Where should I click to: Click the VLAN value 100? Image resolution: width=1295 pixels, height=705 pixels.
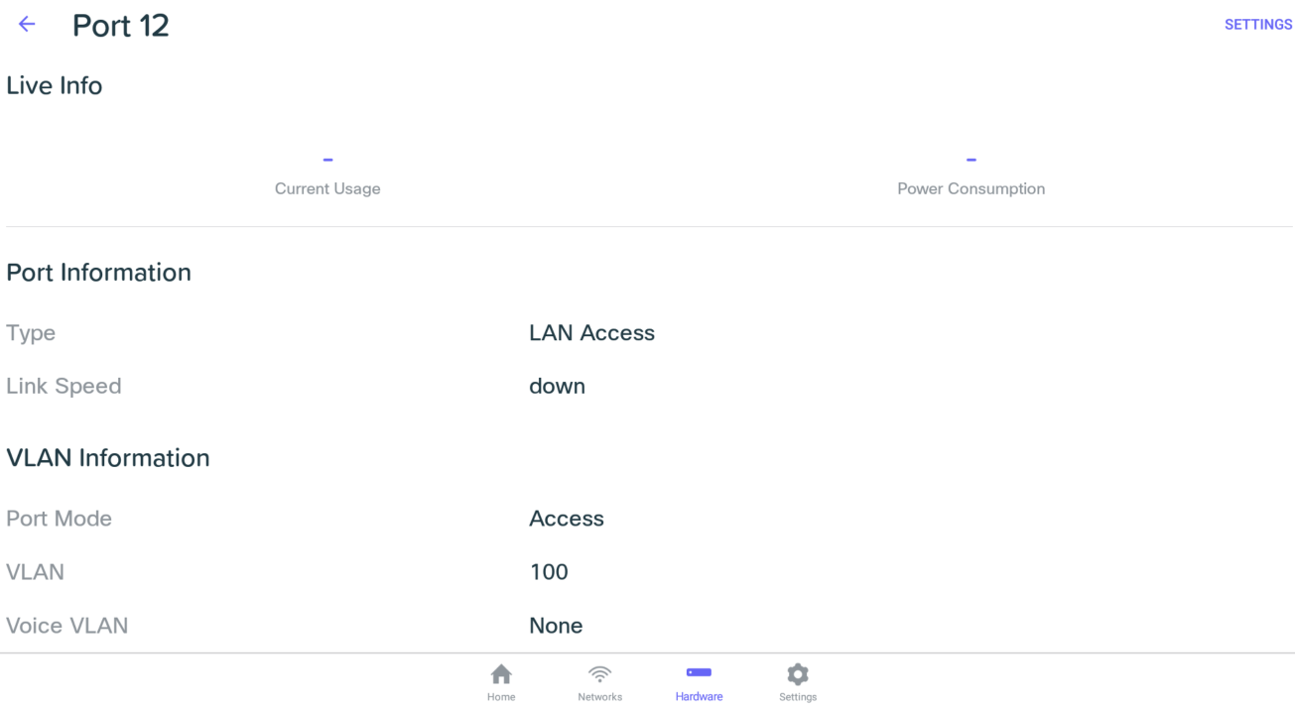click(x=549, y=571)
